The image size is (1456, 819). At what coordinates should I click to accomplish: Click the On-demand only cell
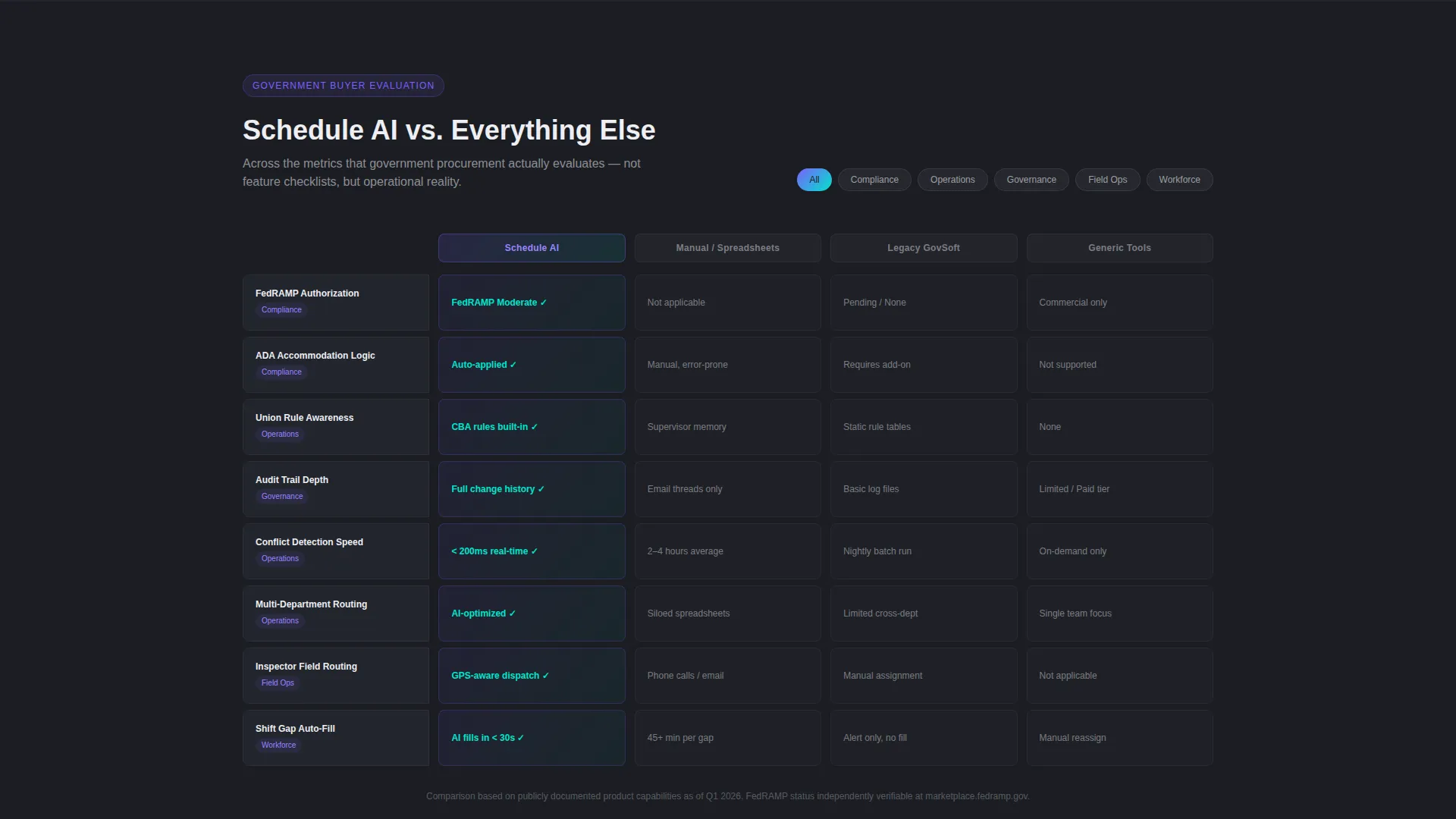click(x=1119, y=551)
